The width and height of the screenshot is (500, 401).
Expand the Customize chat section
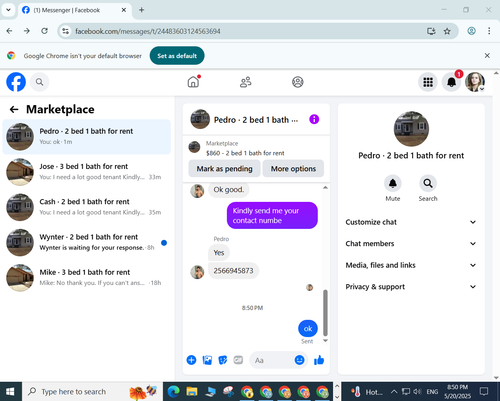coord(411,222)
